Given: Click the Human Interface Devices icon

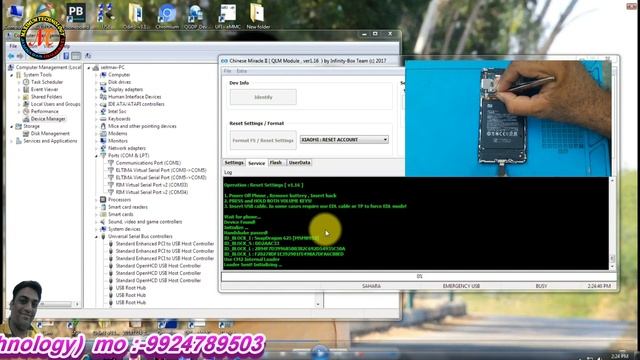Looking at the screenshot, I should (x=103, y=97).
